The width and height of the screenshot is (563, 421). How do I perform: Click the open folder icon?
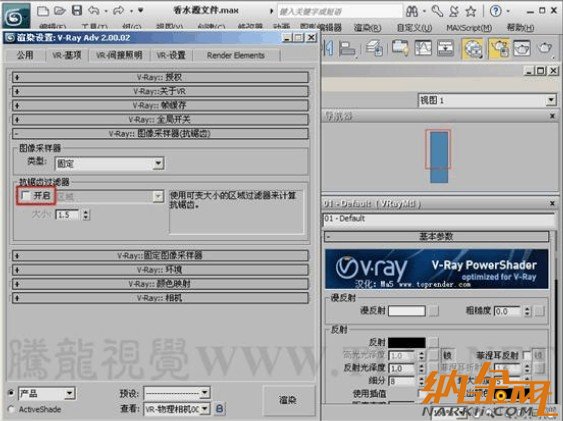[60, 10]
